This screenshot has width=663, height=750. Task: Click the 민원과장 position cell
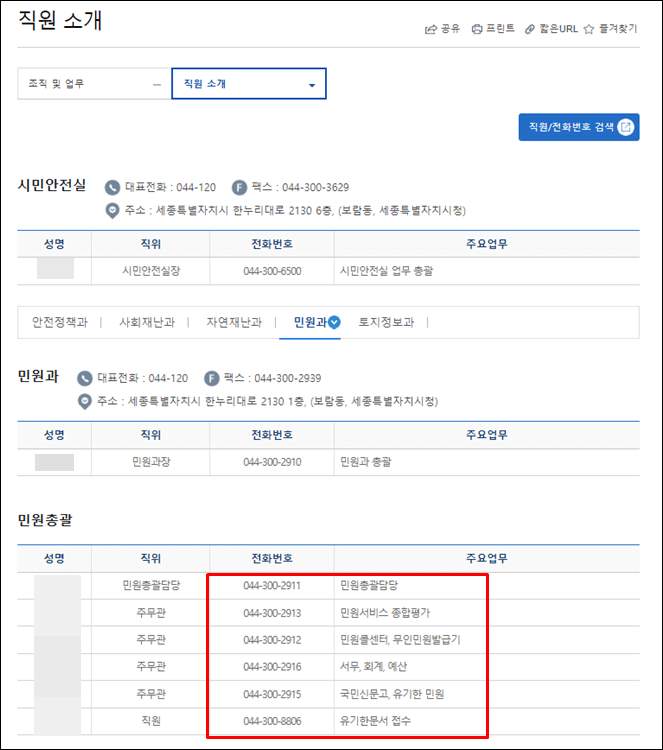pyautogui.click(x=151, y=462)
